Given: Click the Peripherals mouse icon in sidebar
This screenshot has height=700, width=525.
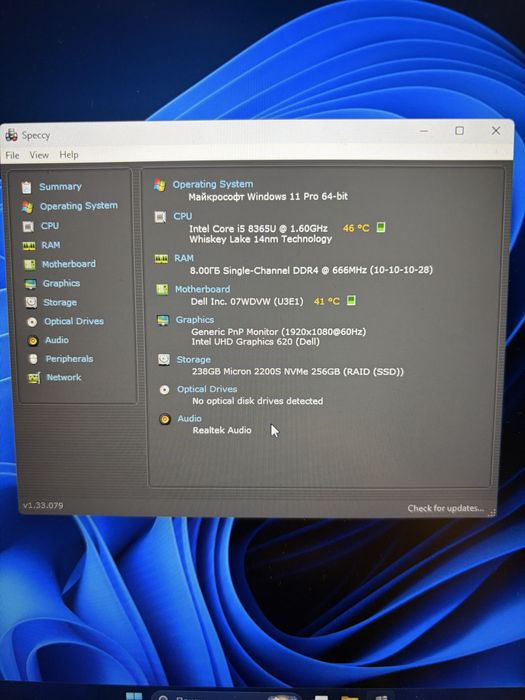Looking at the screenshot, I should (33, 359).
